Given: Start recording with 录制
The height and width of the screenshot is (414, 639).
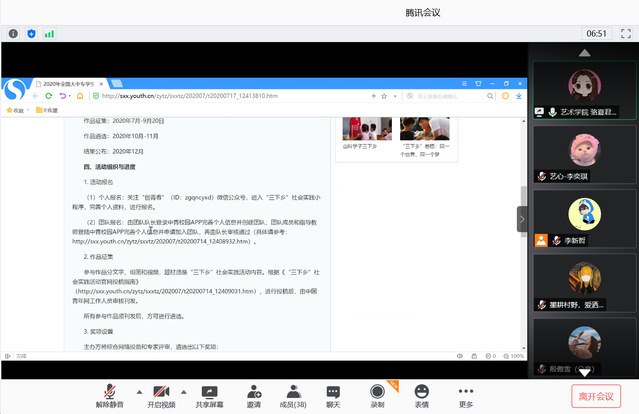Looking at the screenshot, I should (377, 395).
